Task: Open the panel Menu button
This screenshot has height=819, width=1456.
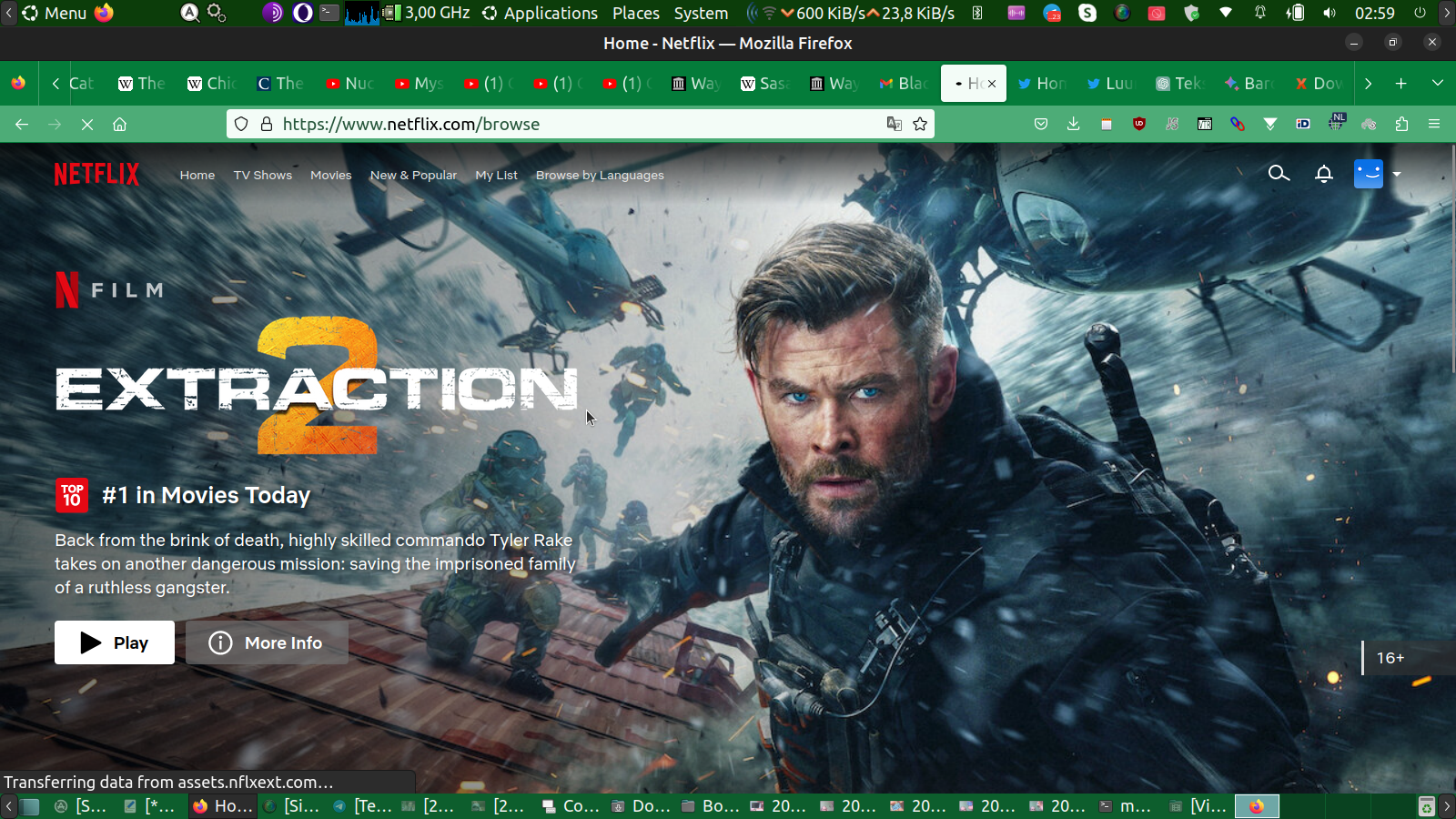Action: point(55,13)
